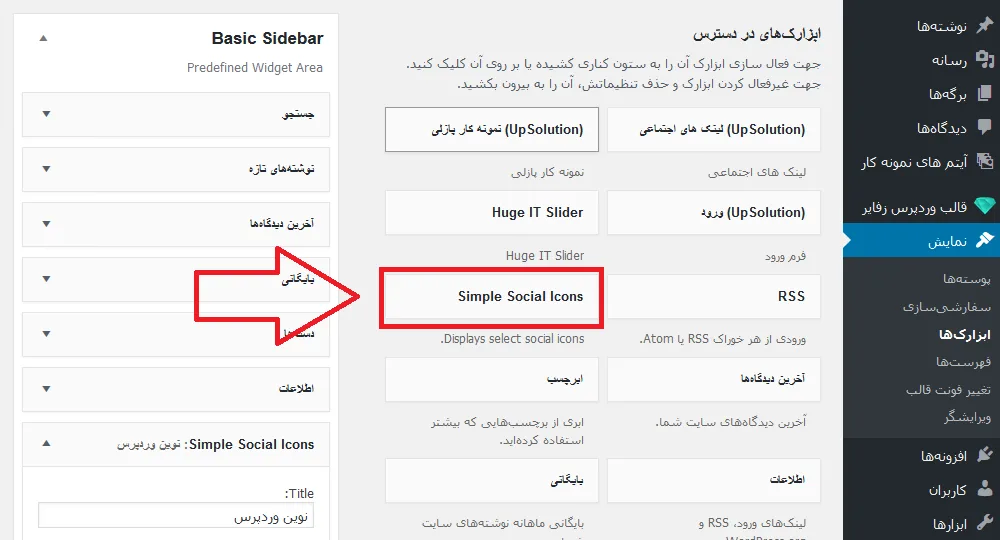Click the plug icon beside افزونه‌ها

pyautogui.click(x=985, y=455)
